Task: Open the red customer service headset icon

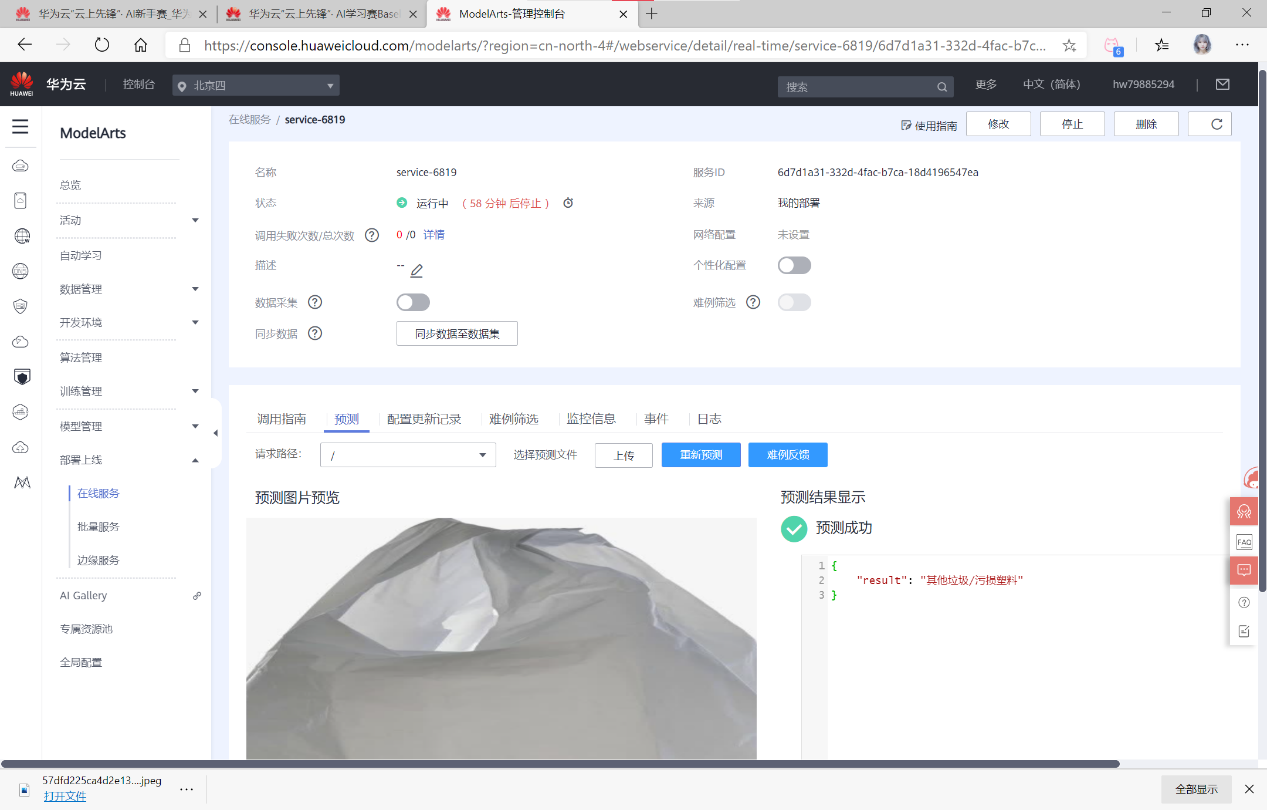Action: click(x=1244, y=511)
